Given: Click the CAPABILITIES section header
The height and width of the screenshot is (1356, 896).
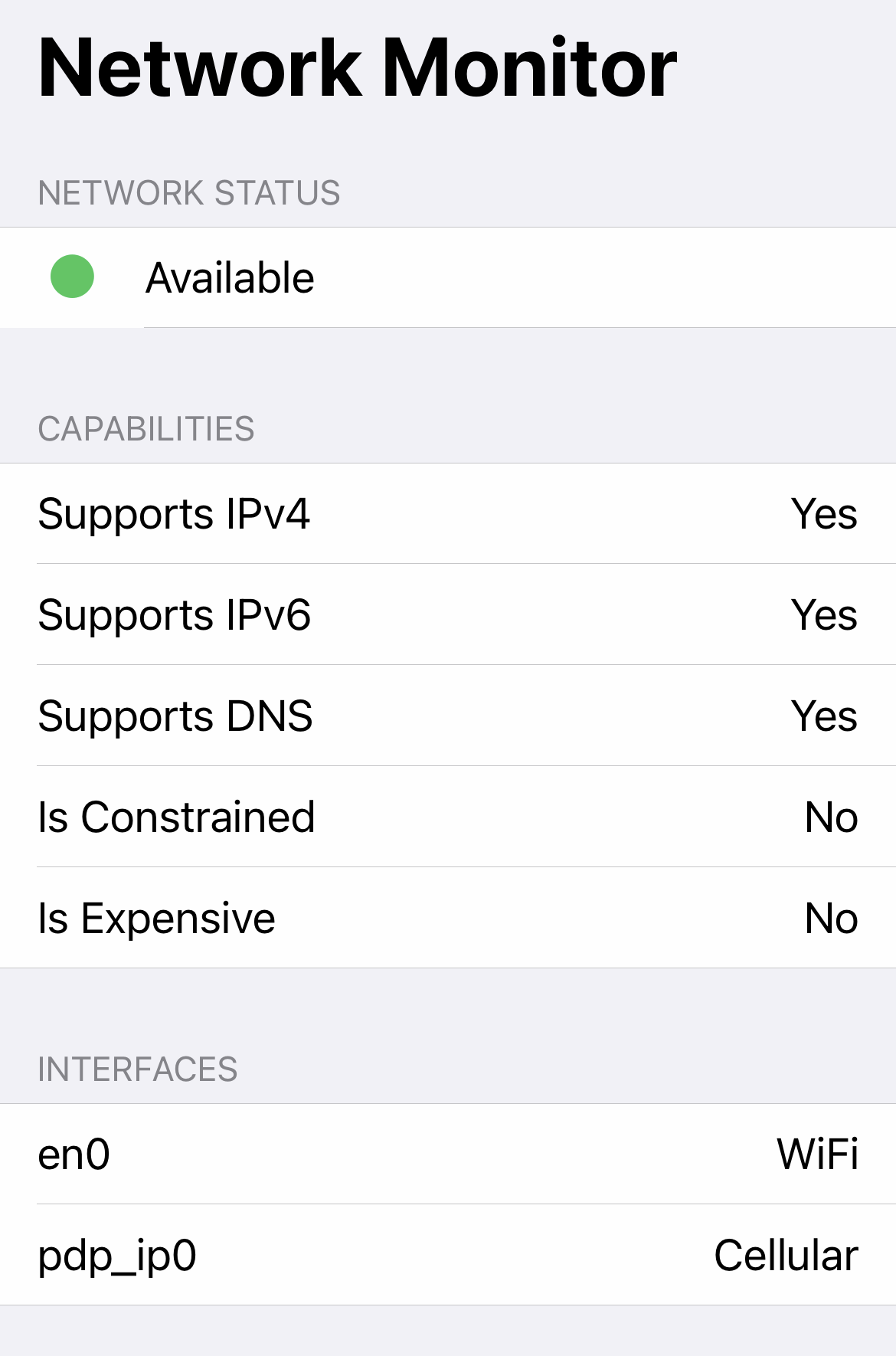Looking at the screenshot, I should click(148, 429).
